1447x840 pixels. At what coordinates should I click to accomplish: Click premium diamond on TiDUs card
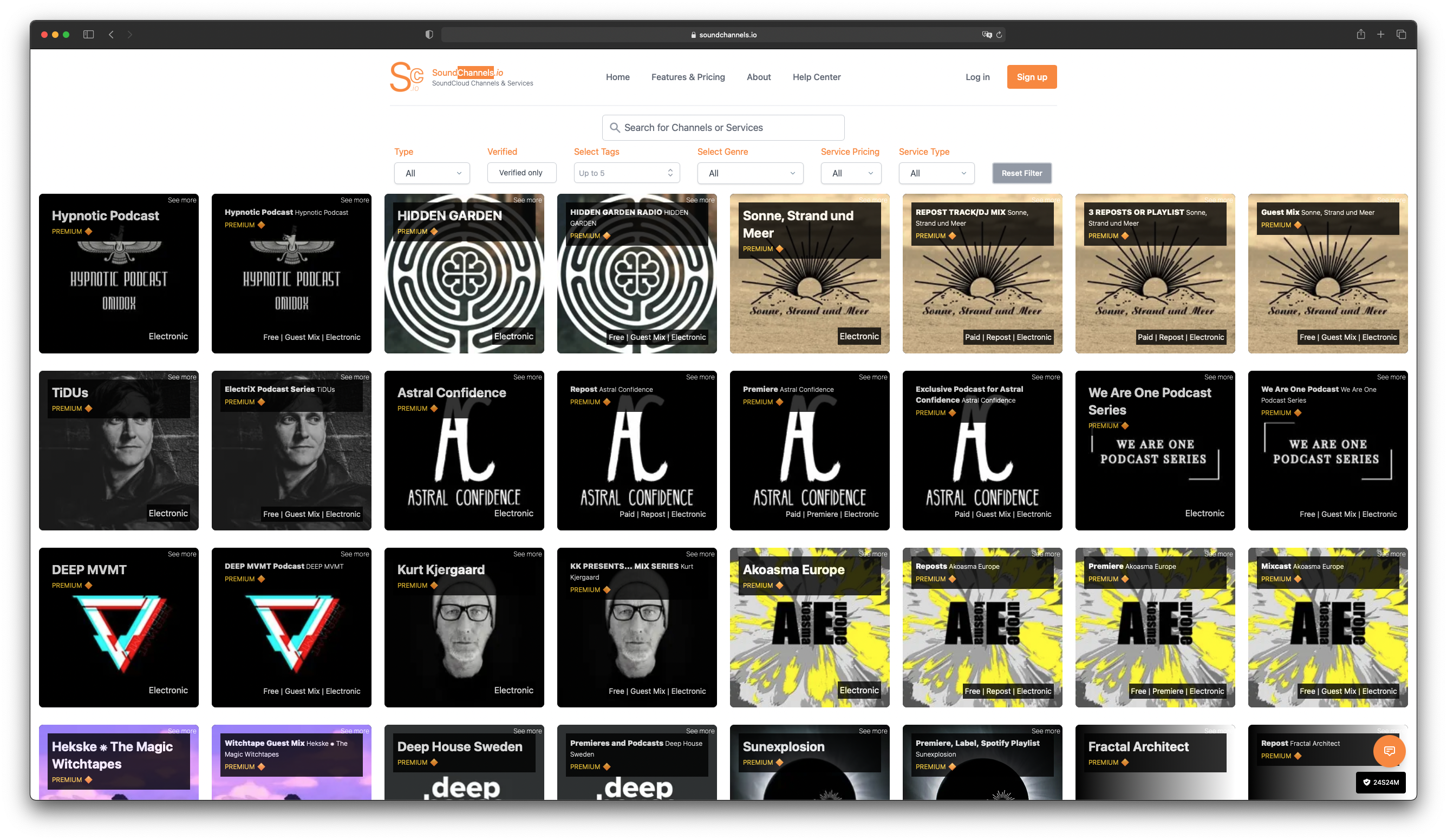(88, 408)
